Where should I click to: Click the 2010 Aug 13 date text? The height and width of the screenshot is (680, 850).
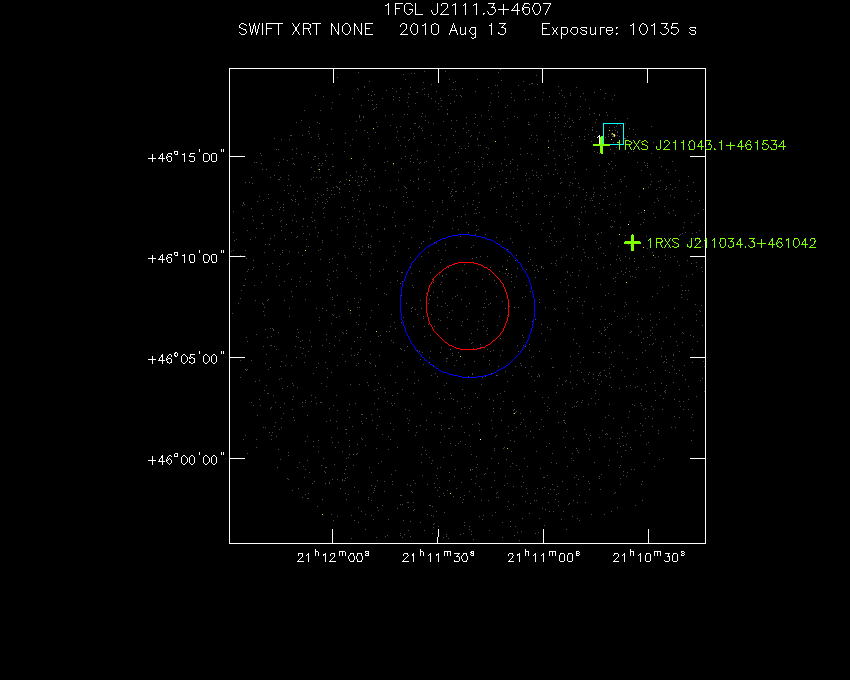(453, 30)
